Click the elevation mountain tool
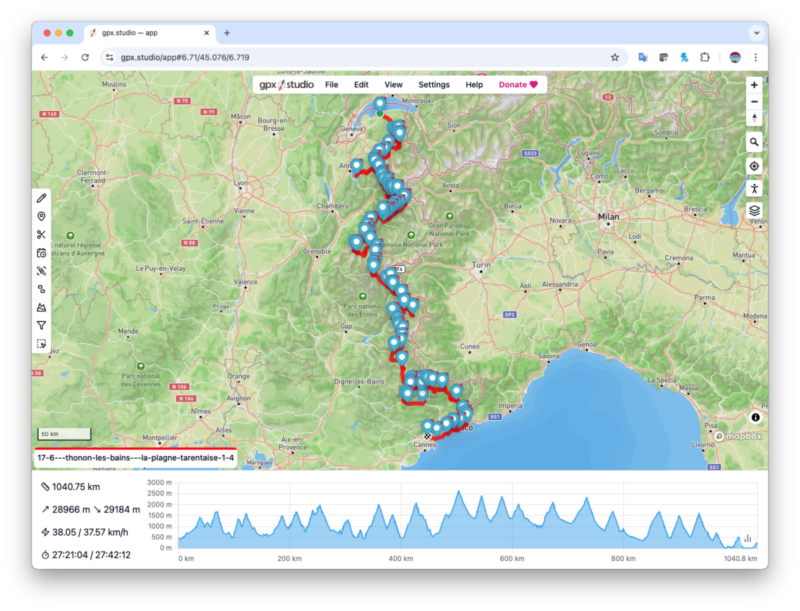Image resolution: width=800 pixels, height=611 pixels. coord(41,307)
